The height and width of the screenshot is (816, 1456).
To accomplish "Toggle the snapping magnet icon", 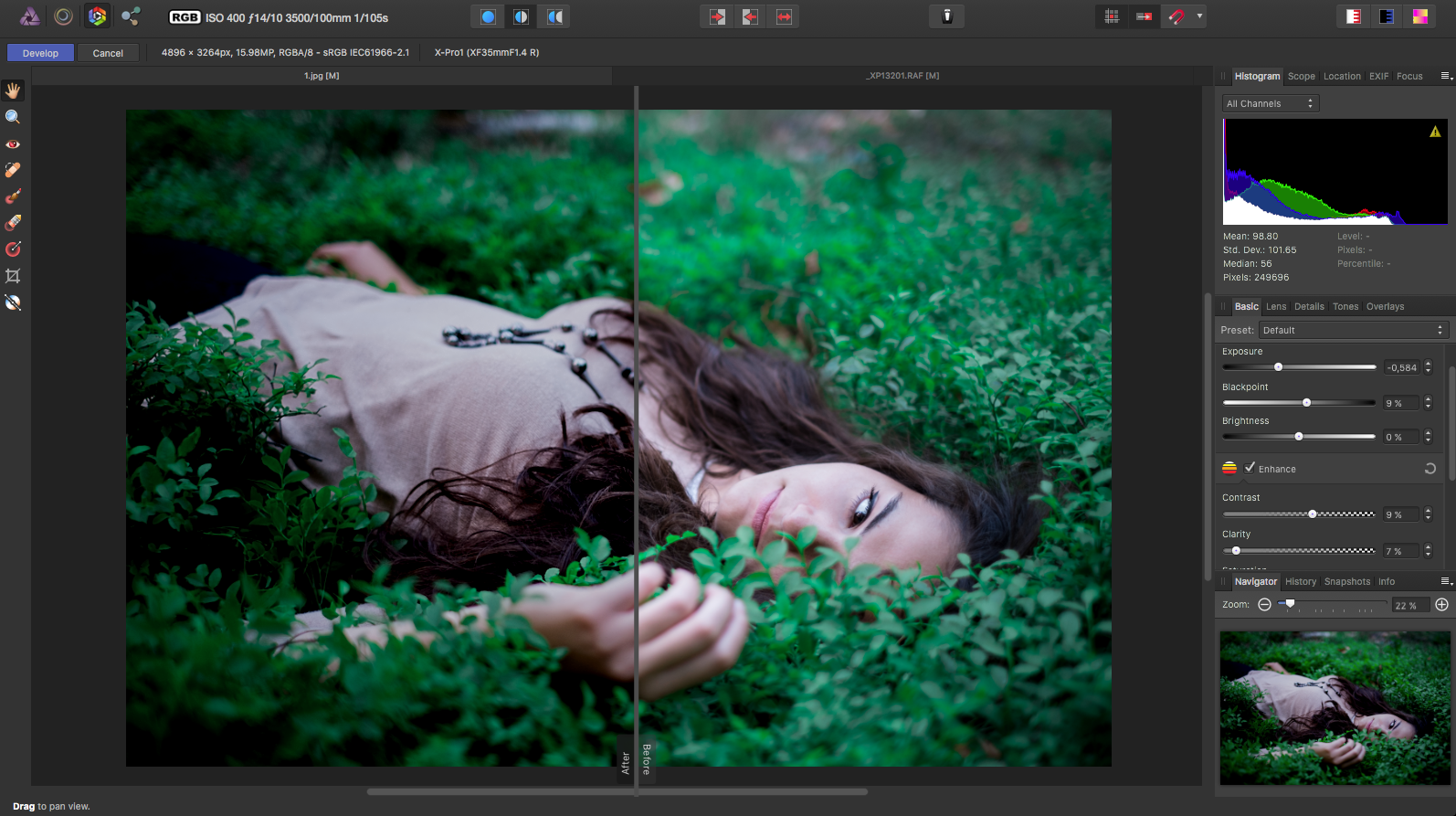I will 1176,16.
